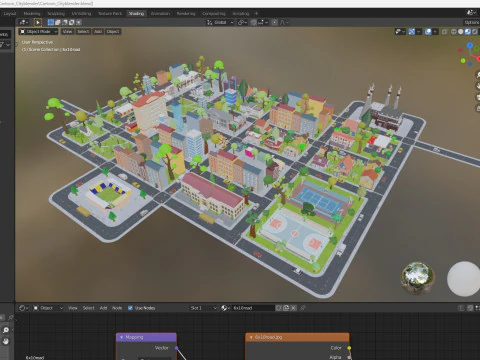Open the Sculpting workspace tab
This screenshot has height=360, width=480.
tap(56, 14)
